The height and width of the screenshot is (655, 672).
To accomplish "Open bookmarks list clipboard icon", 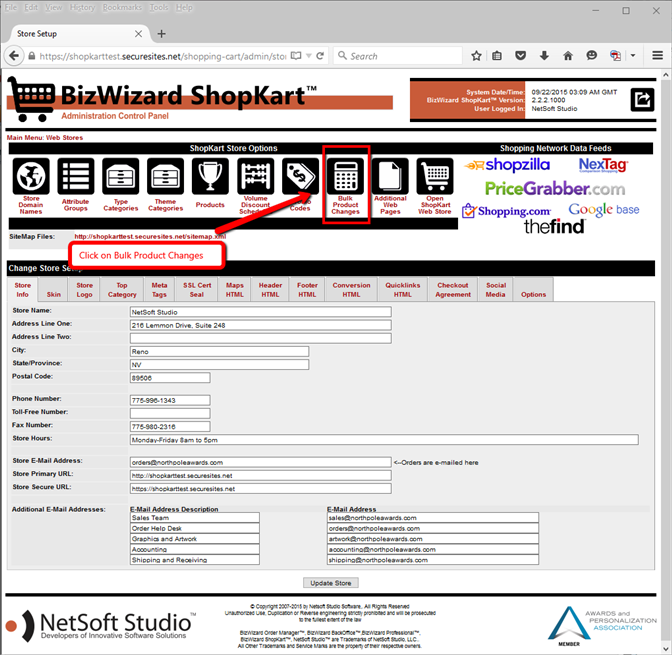I will (497, 56).
